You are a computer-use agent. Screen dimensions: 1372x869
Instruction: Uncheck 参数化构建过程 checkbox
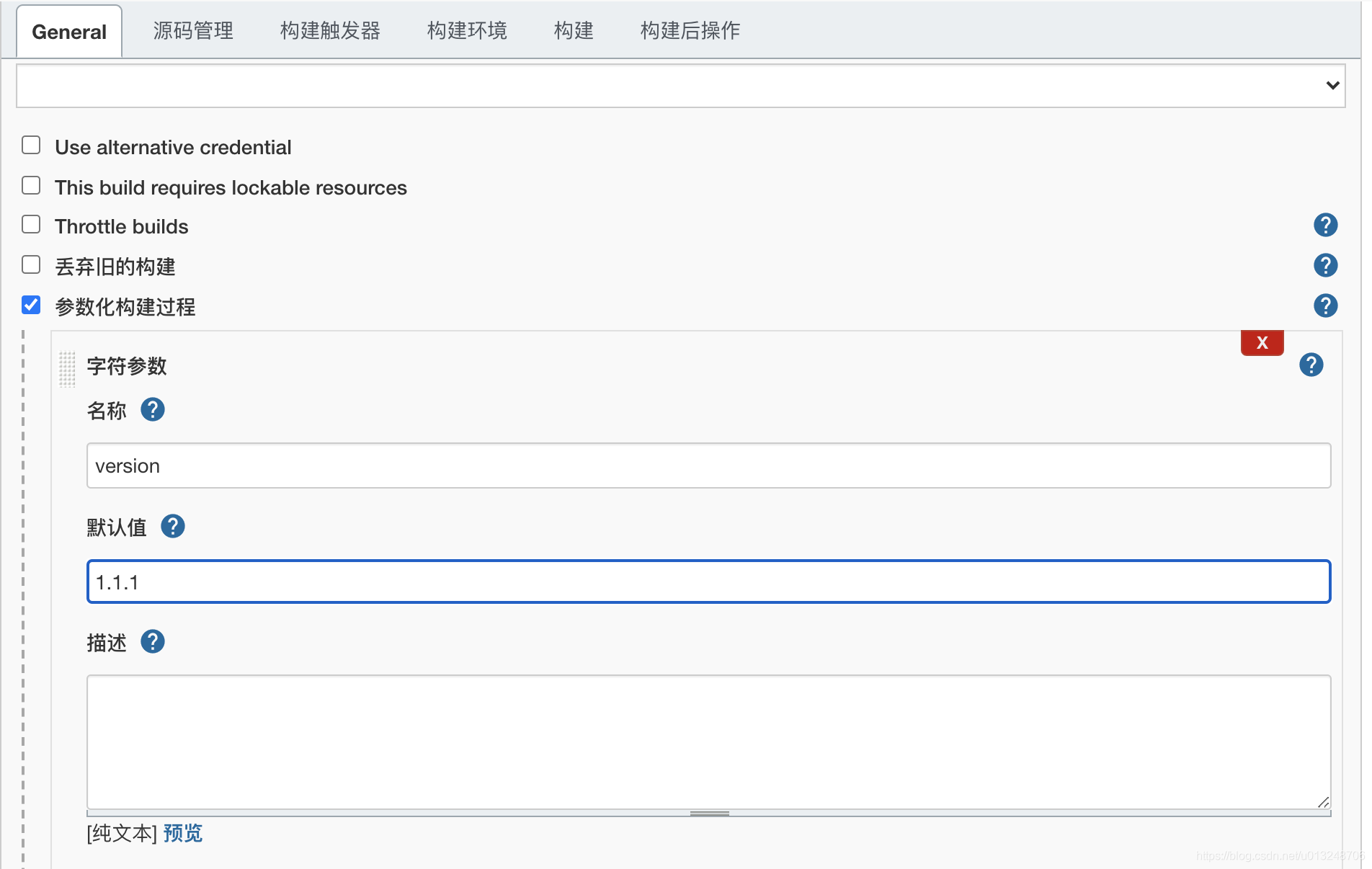pos(31,306)
